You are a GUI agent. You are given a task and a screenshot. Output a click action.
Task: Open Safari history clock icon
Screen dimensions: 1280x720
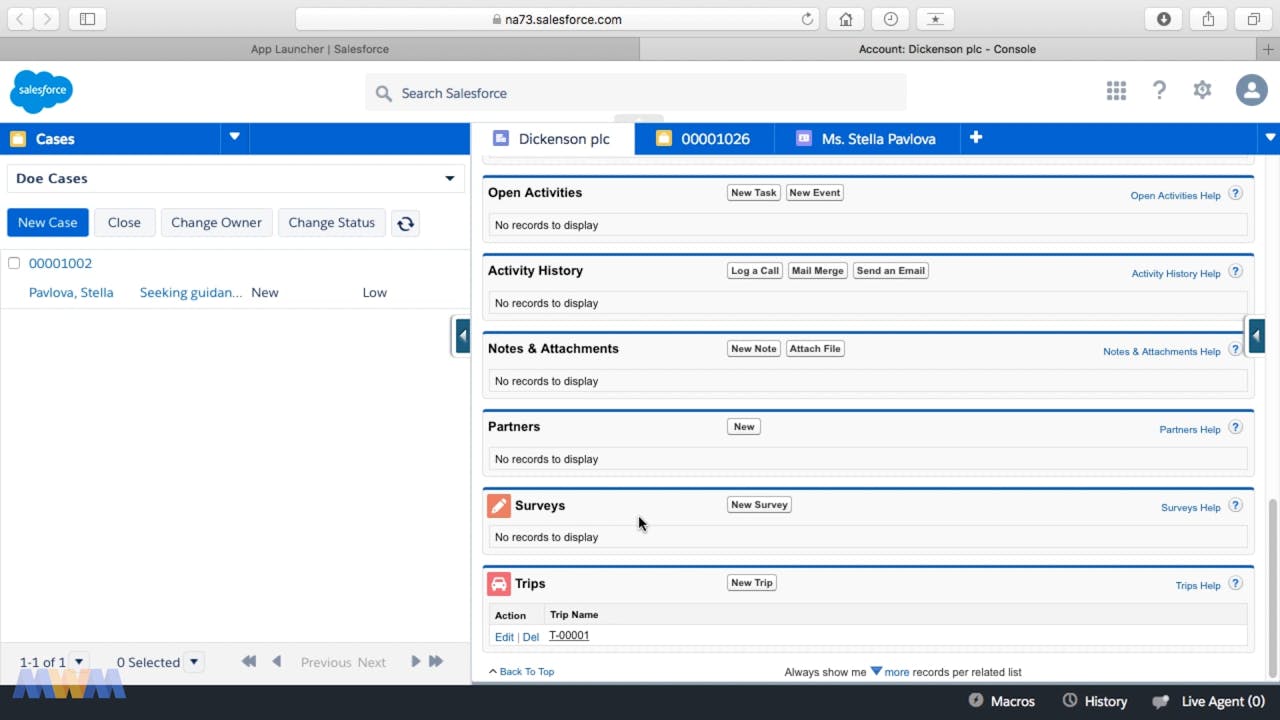point(890,19)
